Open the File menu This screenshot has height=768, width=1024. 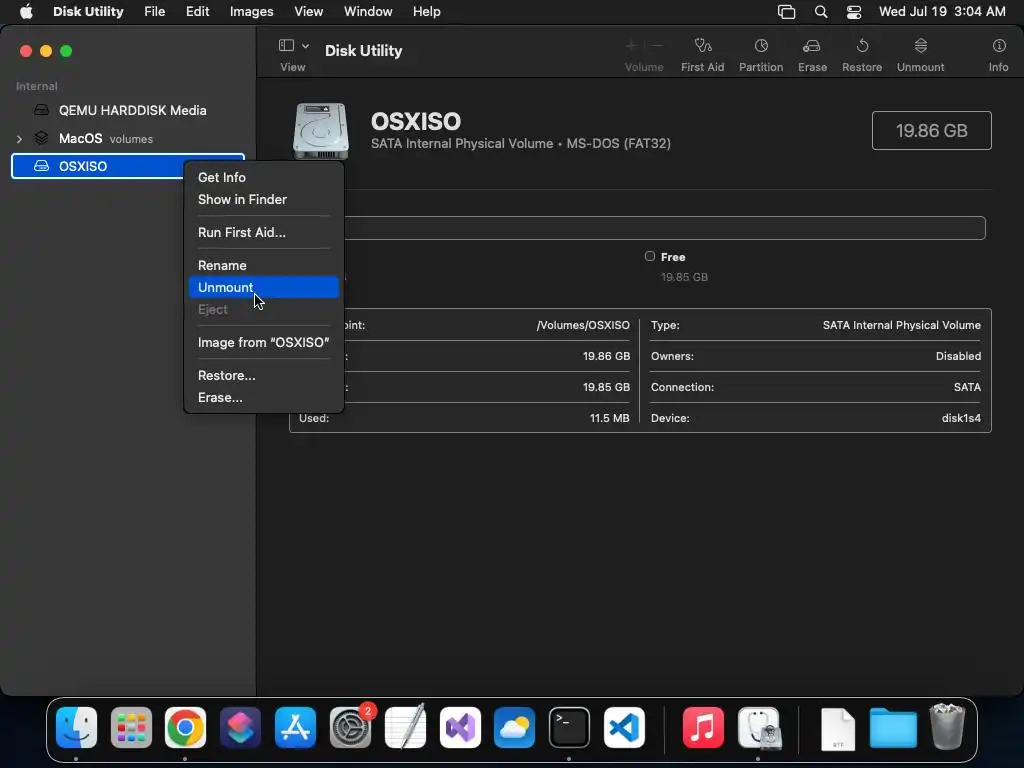coord(155,12)
